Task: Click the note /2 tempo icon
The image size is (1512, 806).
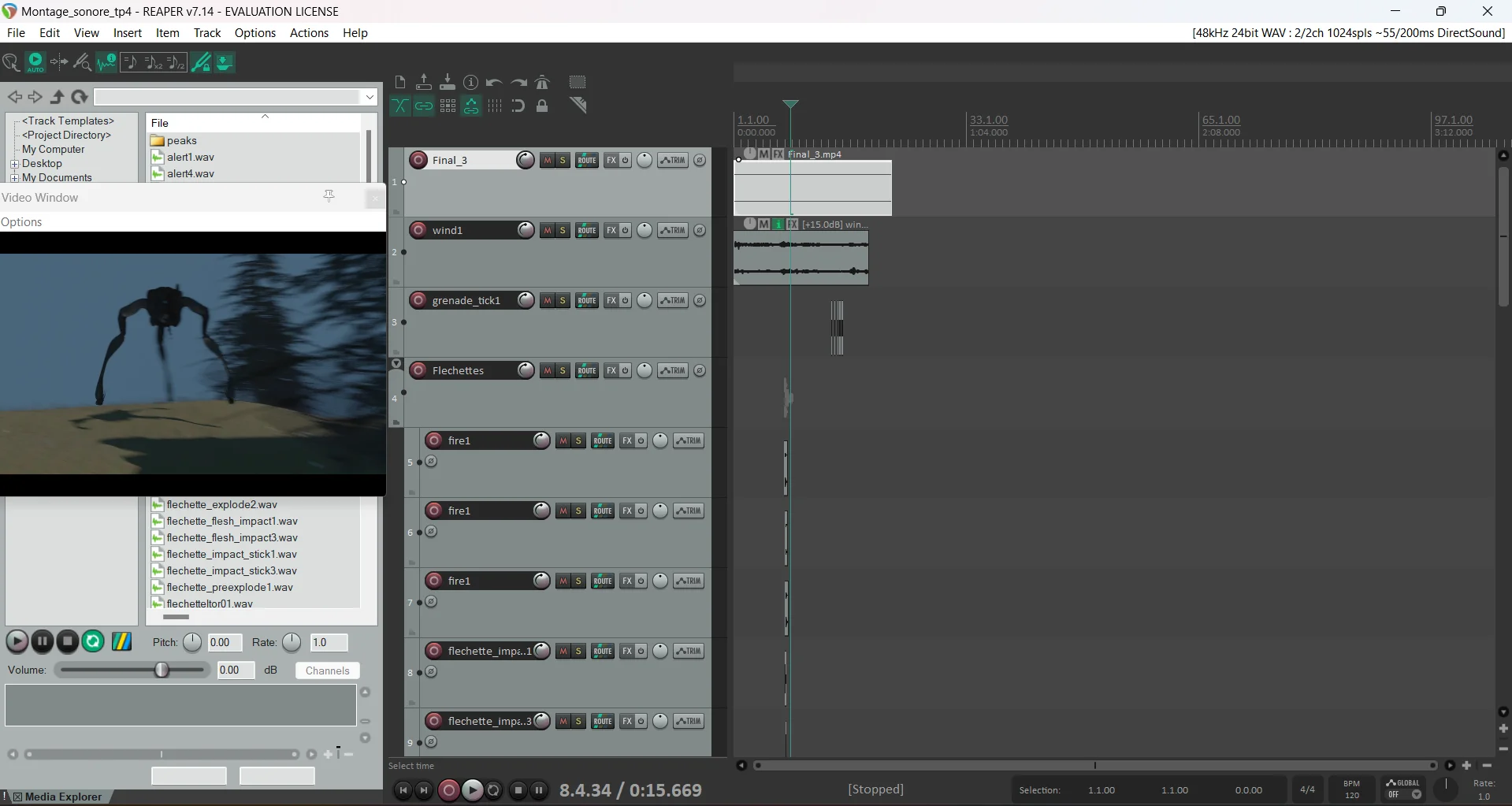Action: click(177, 62)
